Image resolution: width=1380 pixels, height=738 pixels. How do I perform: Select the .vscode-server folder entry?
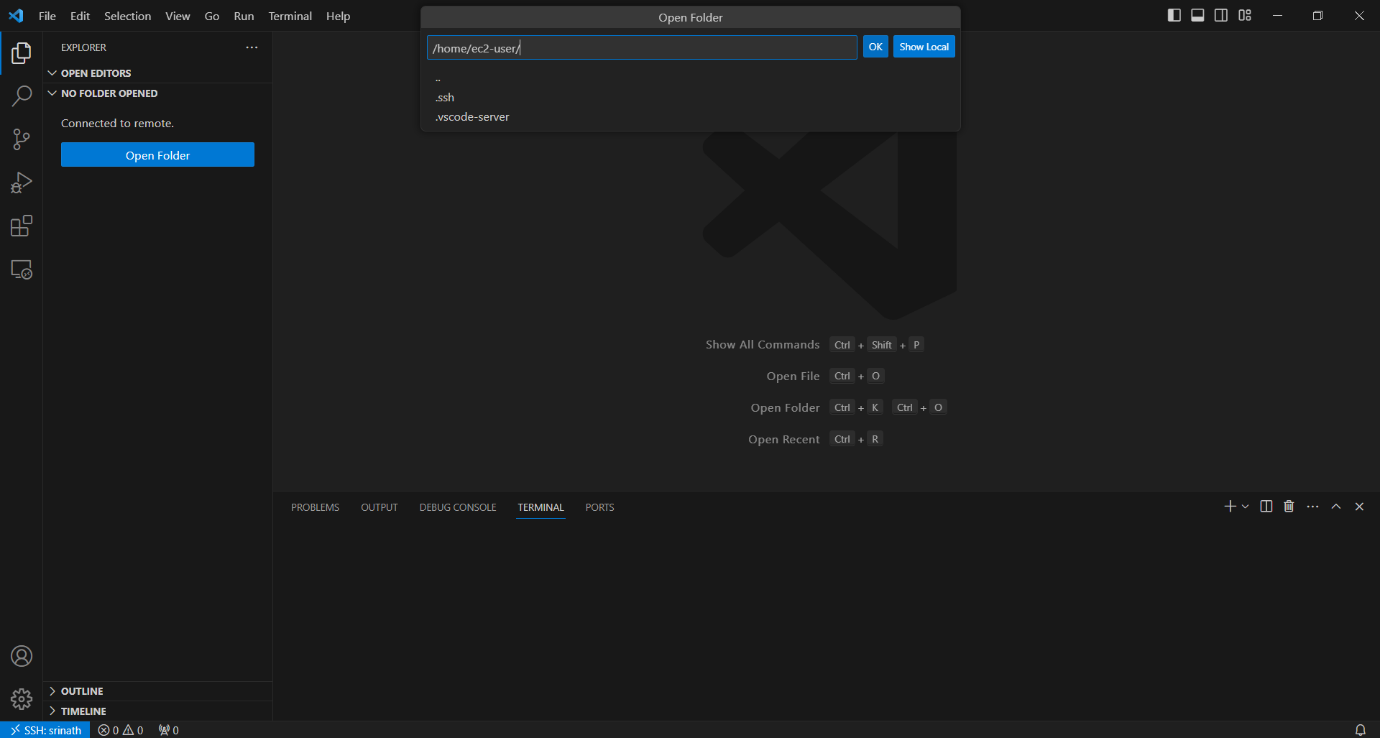pyautogui.click(x=690, y=117)
